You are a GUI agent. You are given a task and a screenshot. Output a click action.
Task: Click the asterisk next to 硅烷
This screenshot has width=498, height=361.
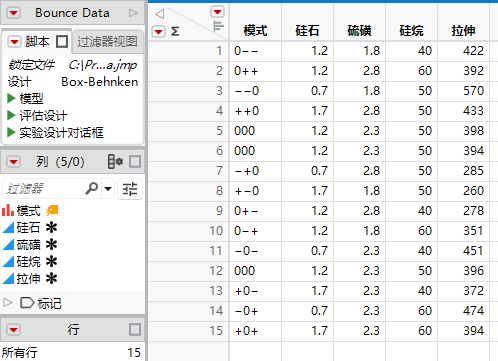pyautogui.click(x=52, y=262)
